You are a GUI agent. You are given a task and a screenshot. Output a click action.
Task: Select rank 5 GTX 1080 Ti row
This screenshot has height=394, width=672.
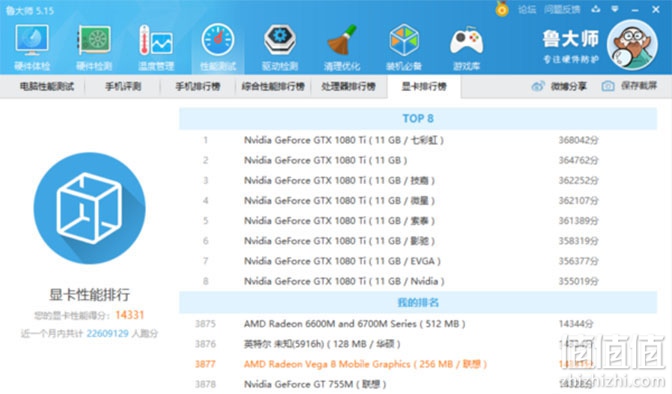(x=418, y=221)
